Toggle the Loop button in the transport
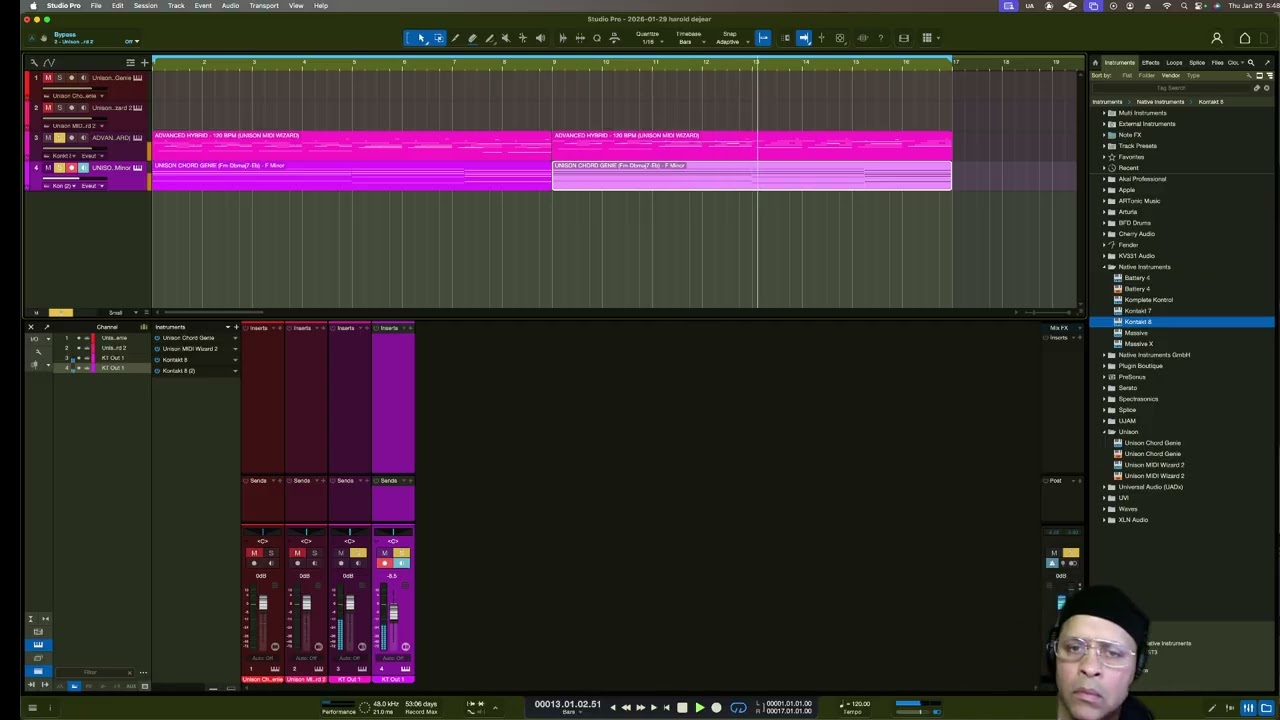 point(738,707)
